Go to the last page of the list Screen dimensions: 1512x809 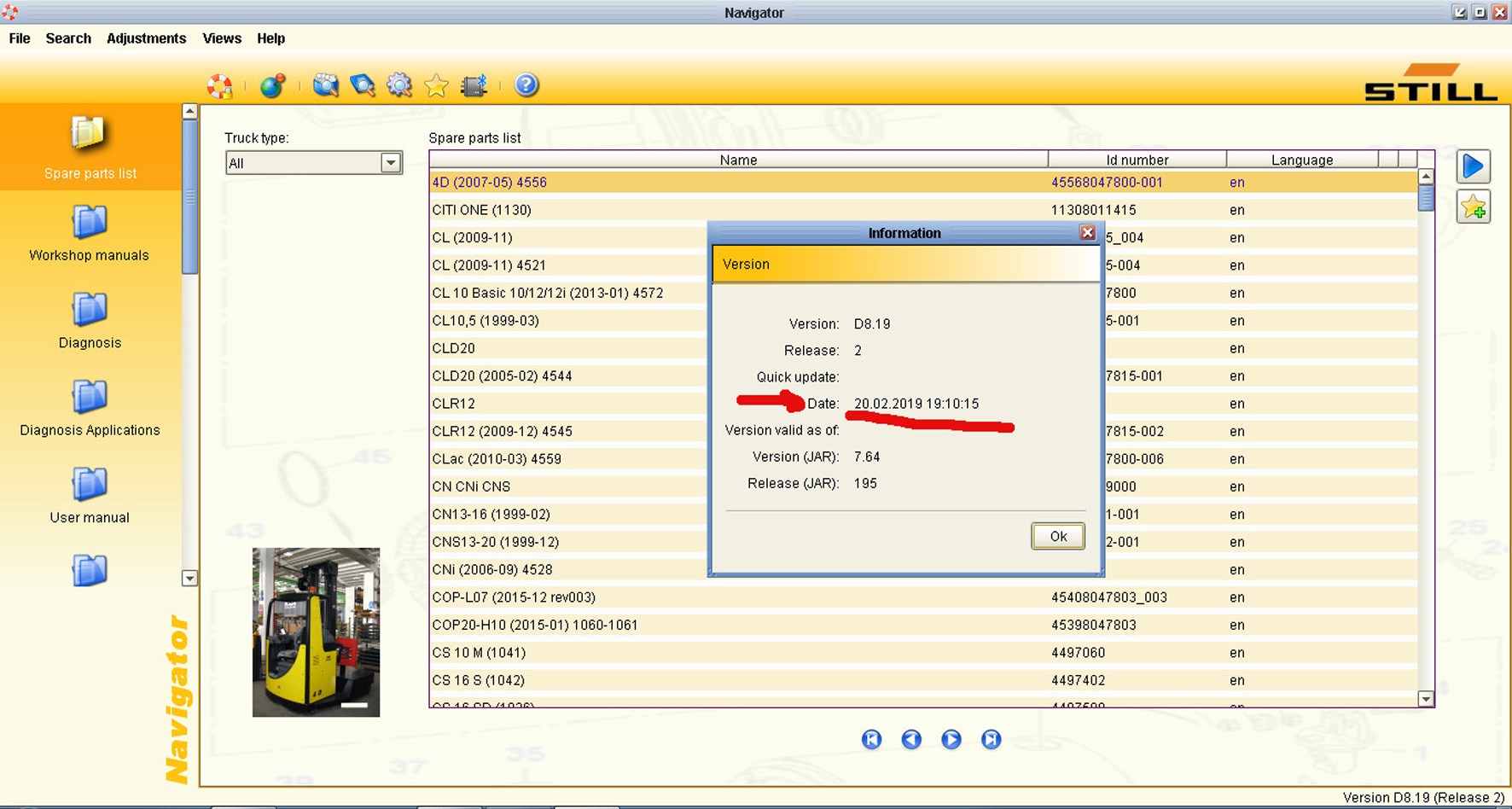(991, 739)
